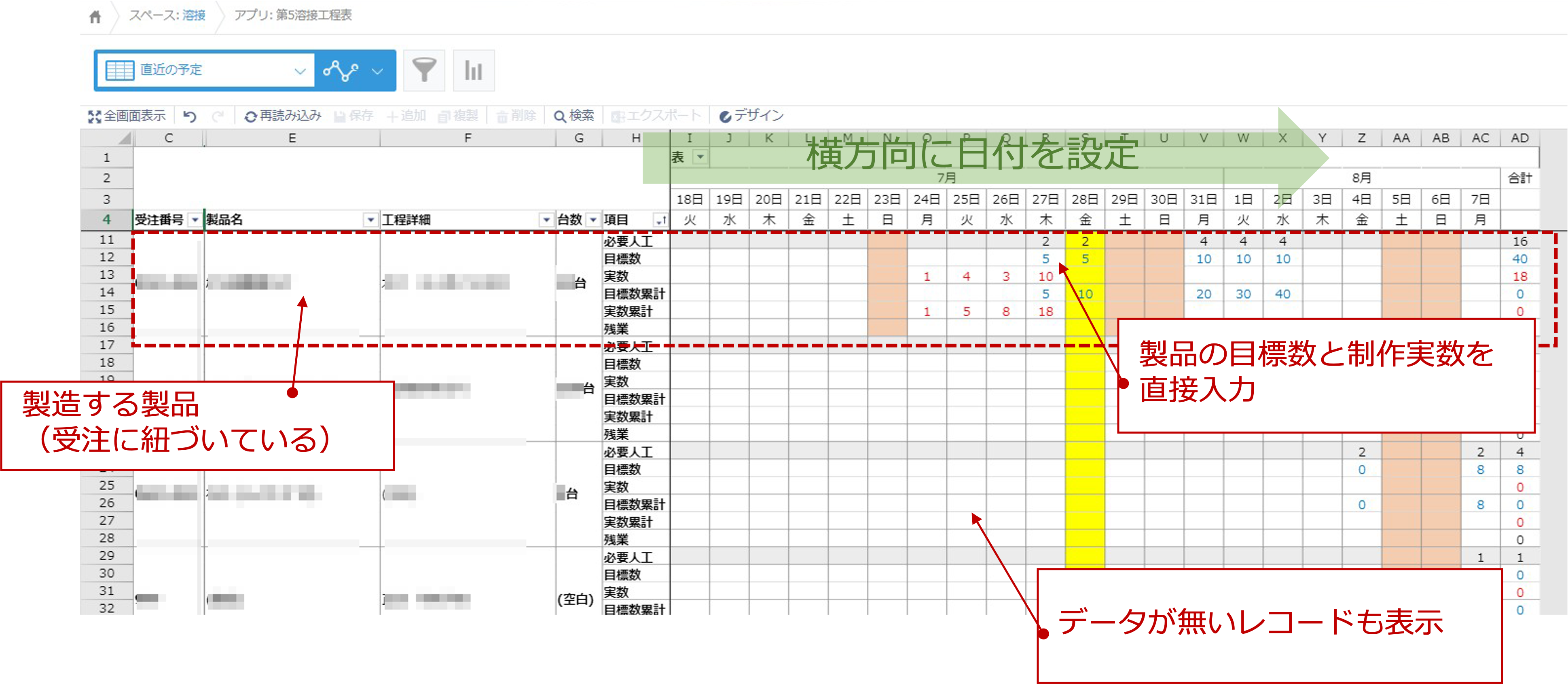Click the redo arrow icon
Image resolution: width=1568 pixels, height=684 pixels.
pyautogui.click(x=217, y=116)
